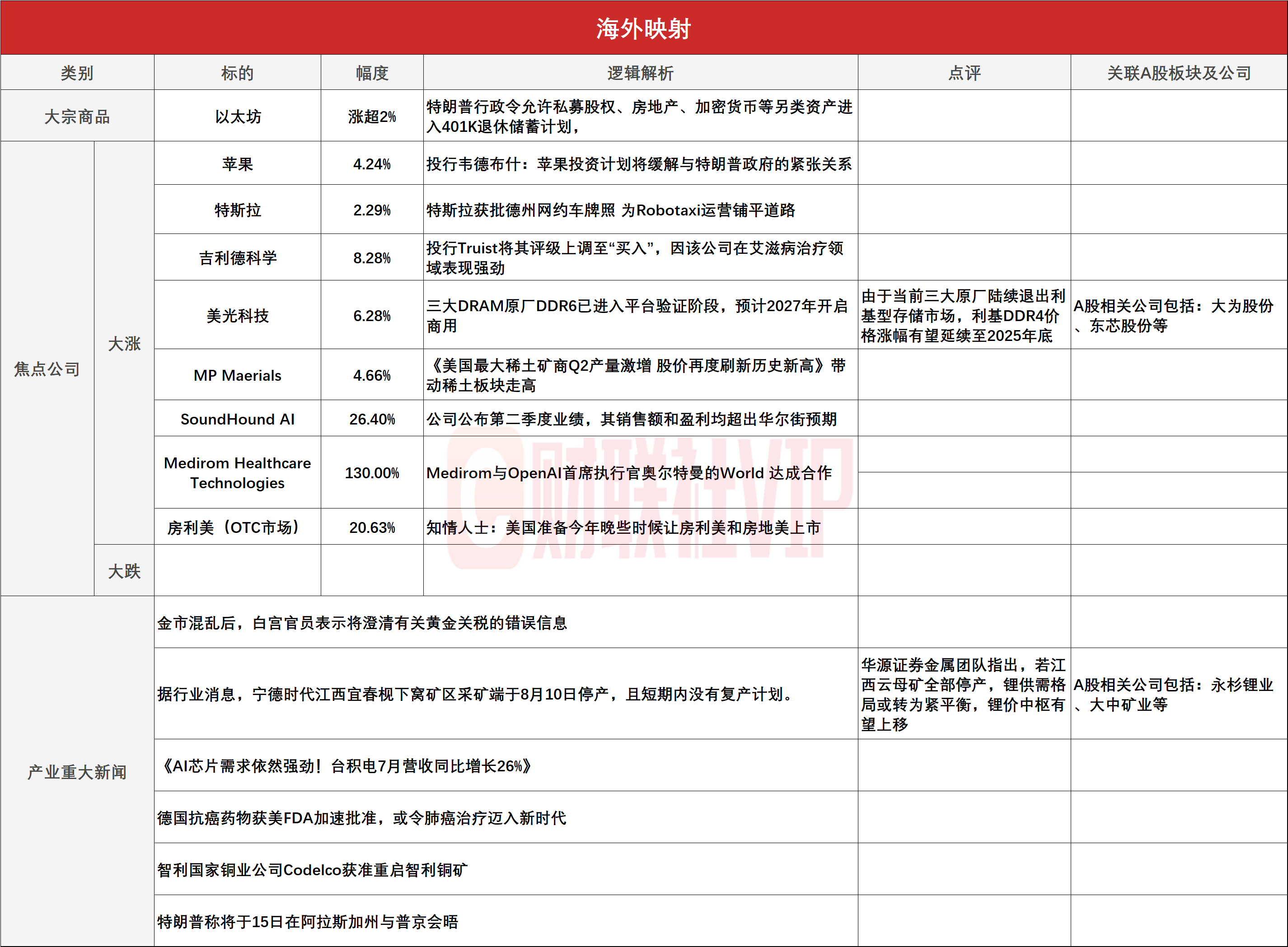Click the 涨超2% value
This screenshot has height=947, width=1288.
click(x=372, y=117)
